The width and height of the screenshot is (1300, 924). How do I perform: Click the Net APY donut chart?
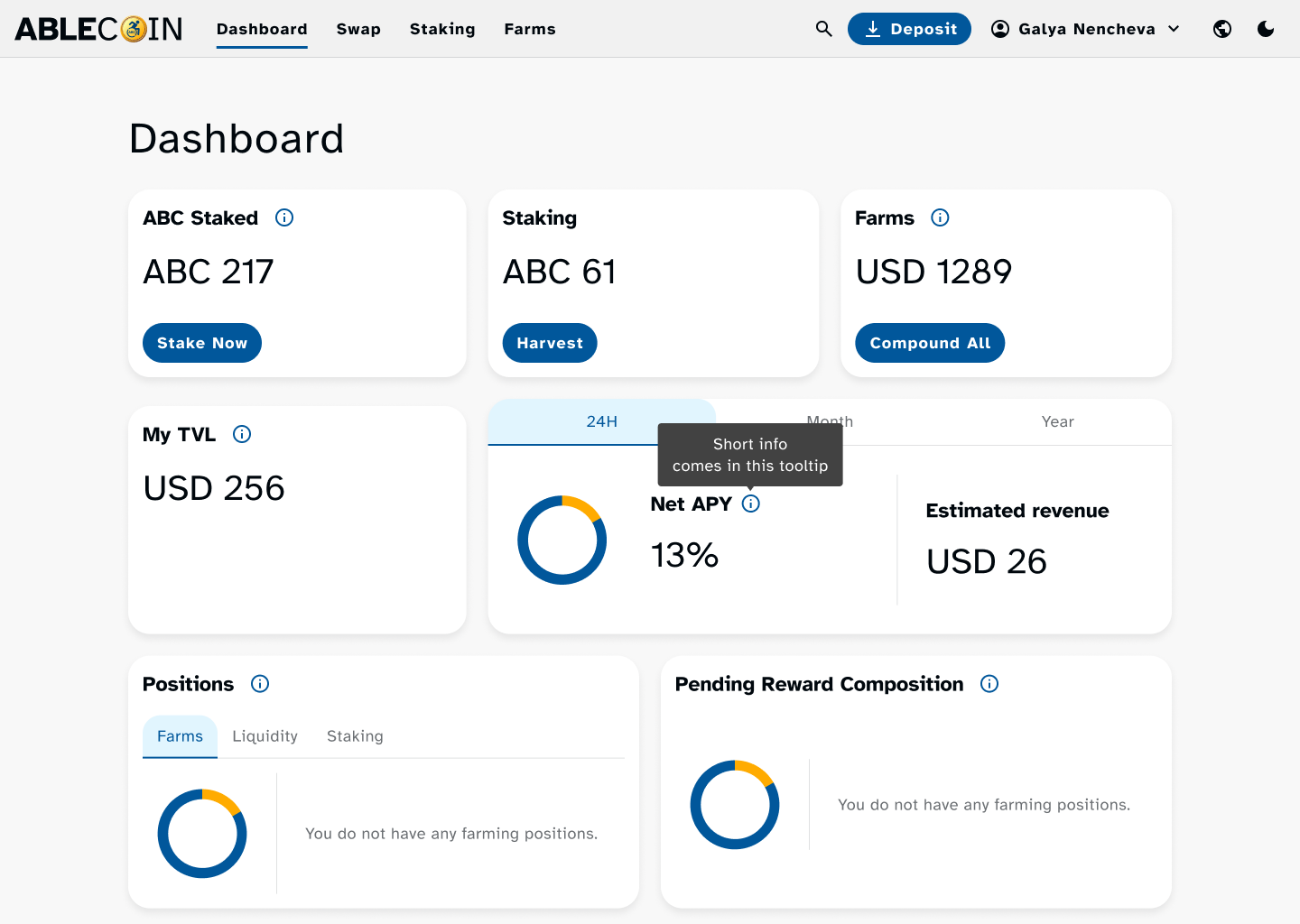click(x=562, y=540)
